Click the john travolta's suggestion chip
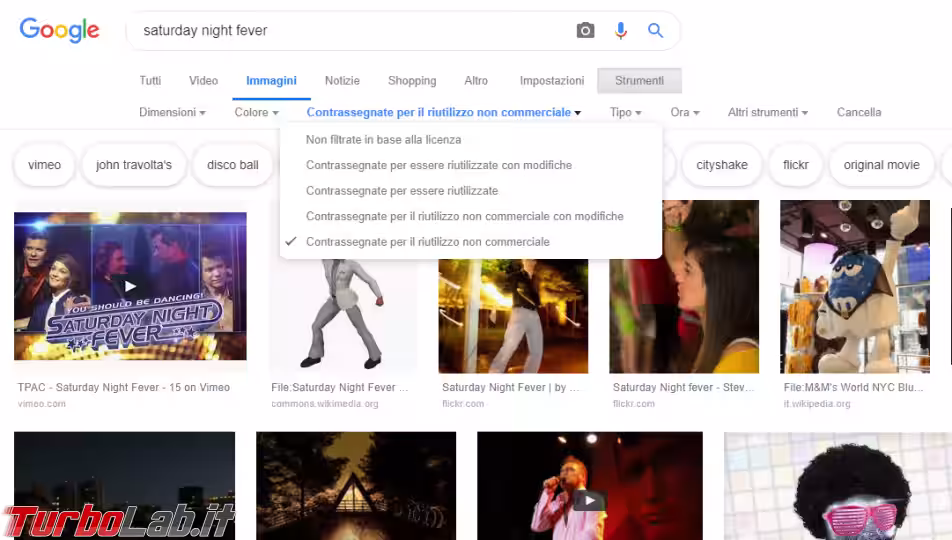This screenshot has width=952, height=540. pyautogui.click(x=134, y=165)
